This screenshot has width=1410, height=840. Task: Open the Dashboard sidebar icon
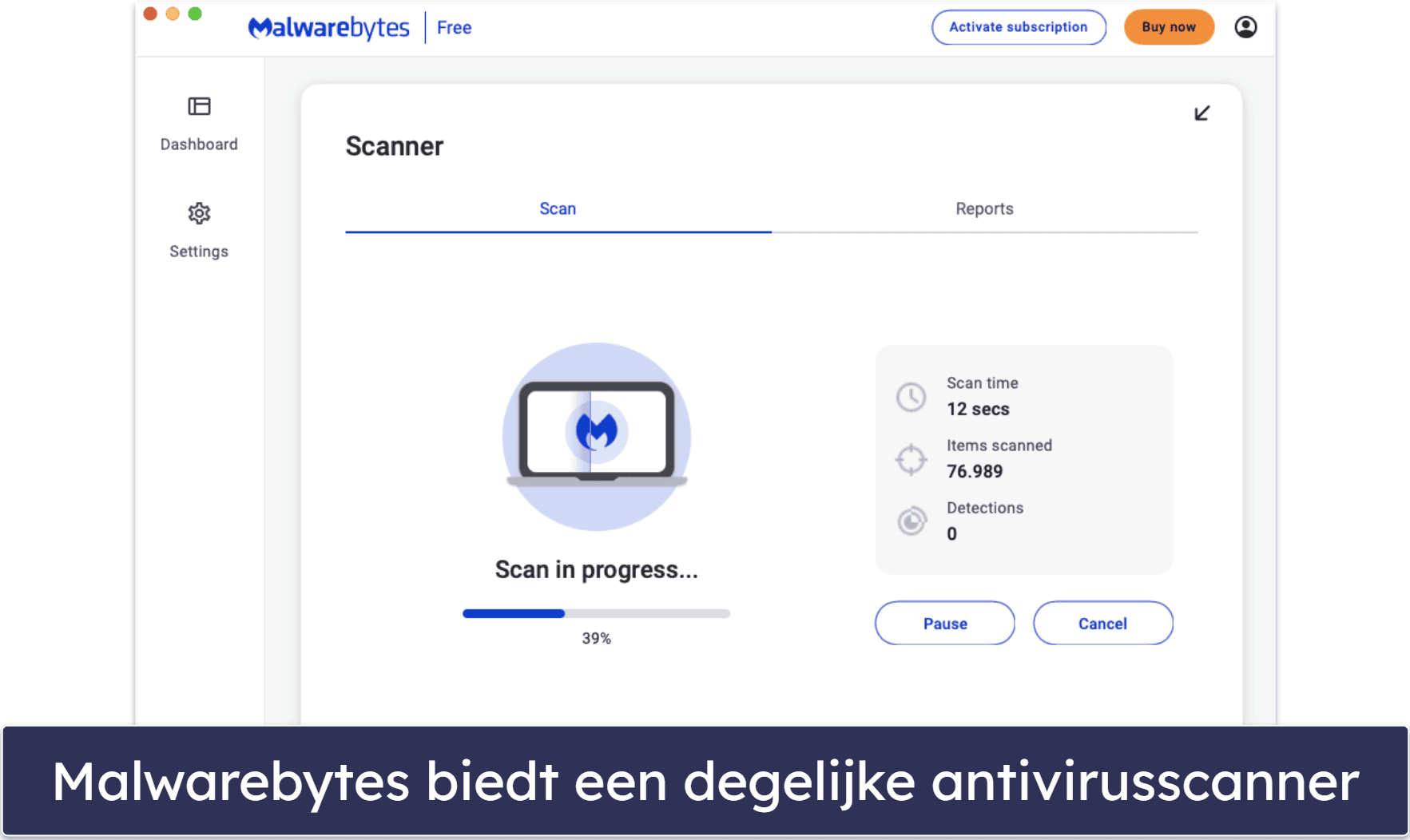[199, 106]
